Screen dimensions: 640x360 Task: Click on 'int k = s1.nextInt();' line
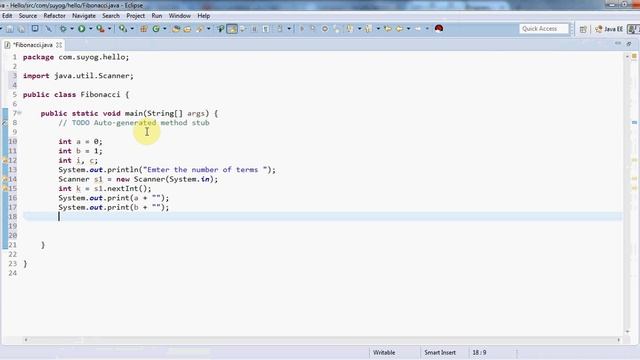tap(104, 189)
